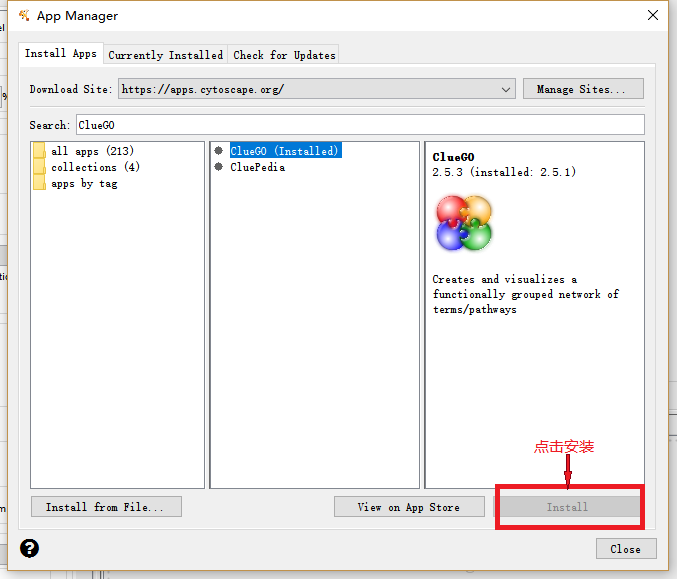Screen dimensions: 677x579
Task: Select ClueGO (Installed) in results list
Action: point(285,151)
